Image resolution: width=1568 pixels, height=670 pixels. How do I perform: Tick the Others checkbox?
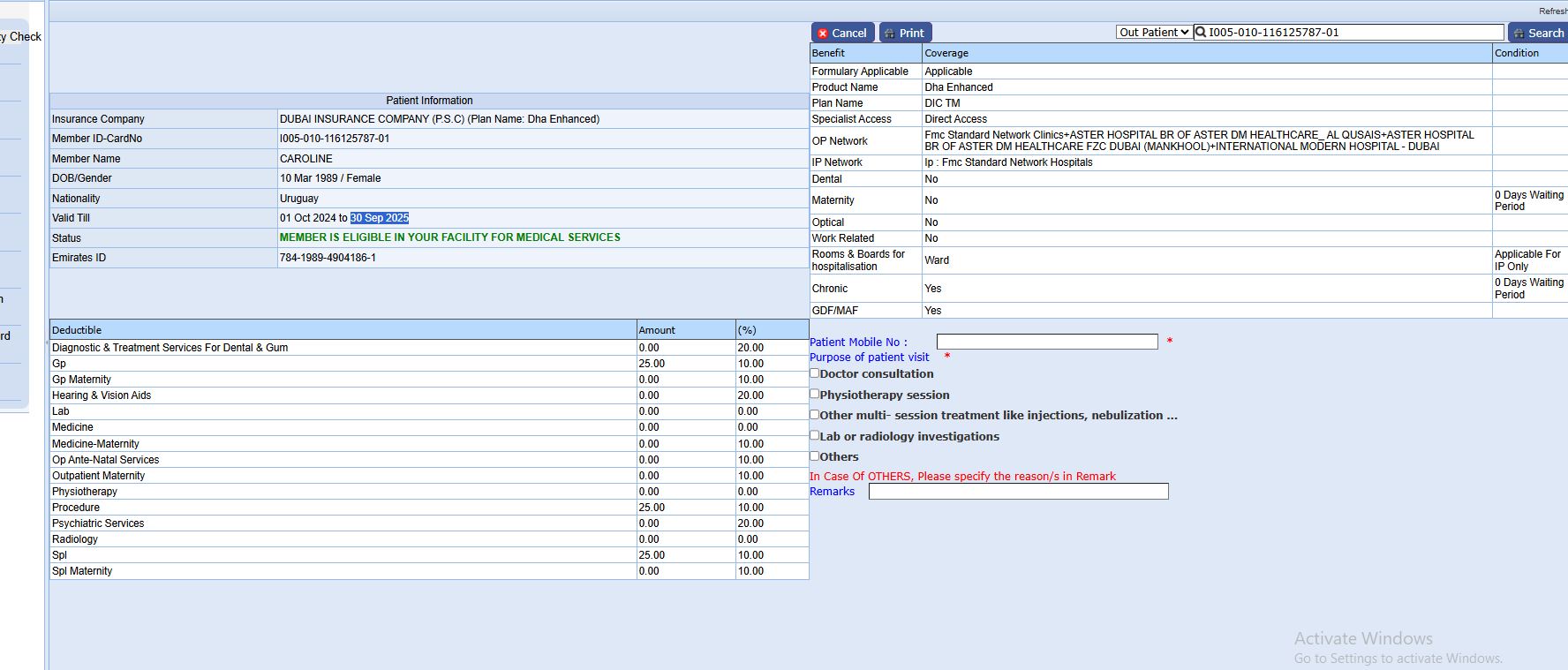(x=815, y=456)
